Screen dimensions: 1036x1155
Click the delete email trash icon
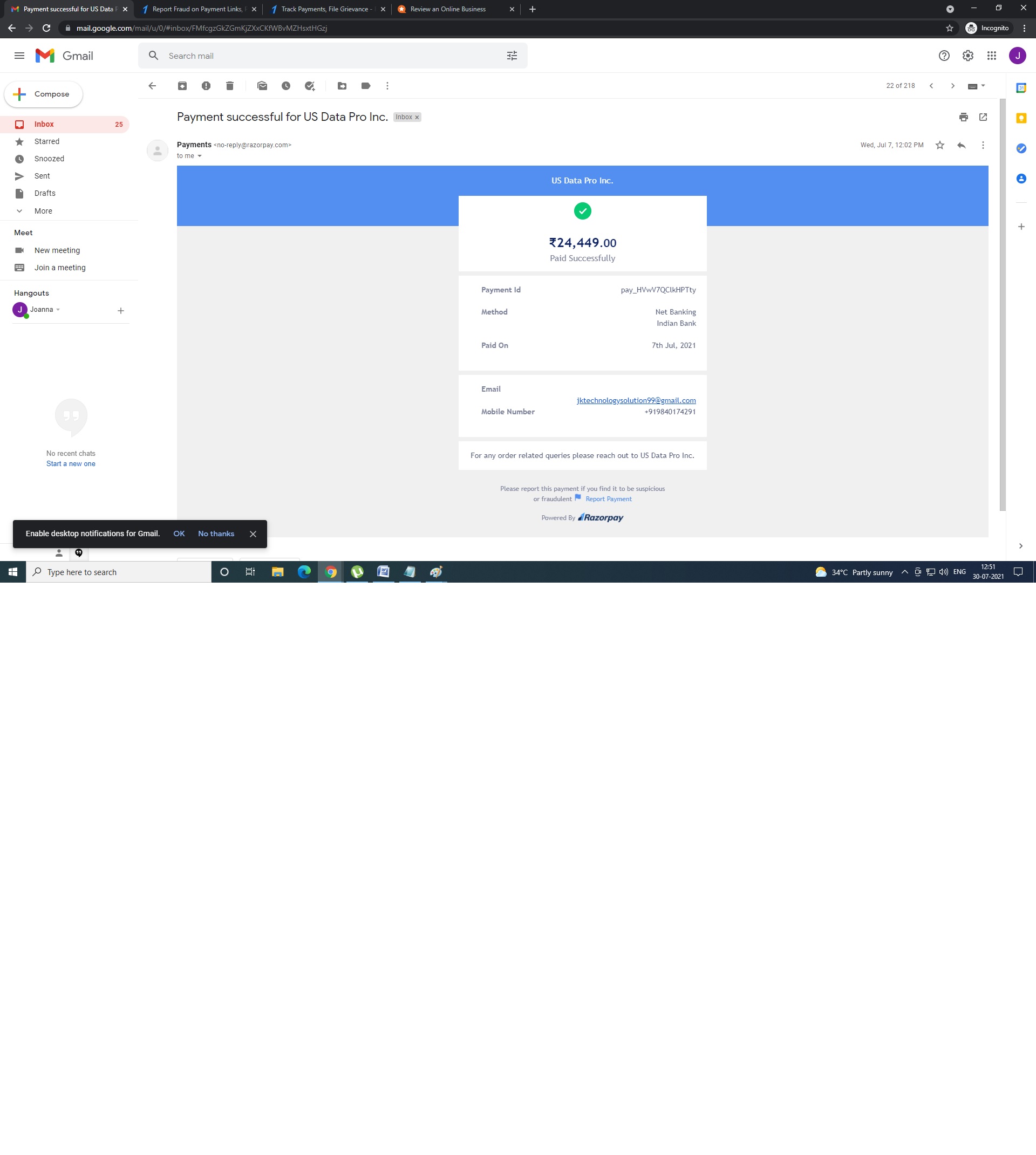pos(230,85)
